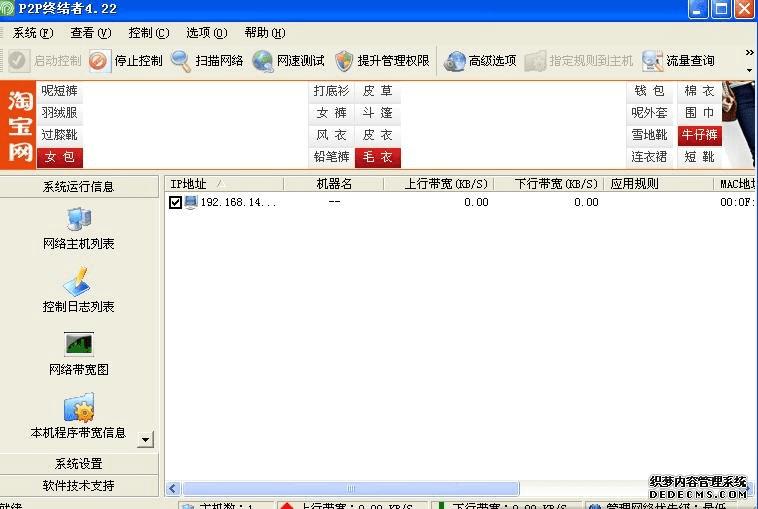Click the 淘宝网 orange banner logo
758x509 pixels.
pos(18,125)
